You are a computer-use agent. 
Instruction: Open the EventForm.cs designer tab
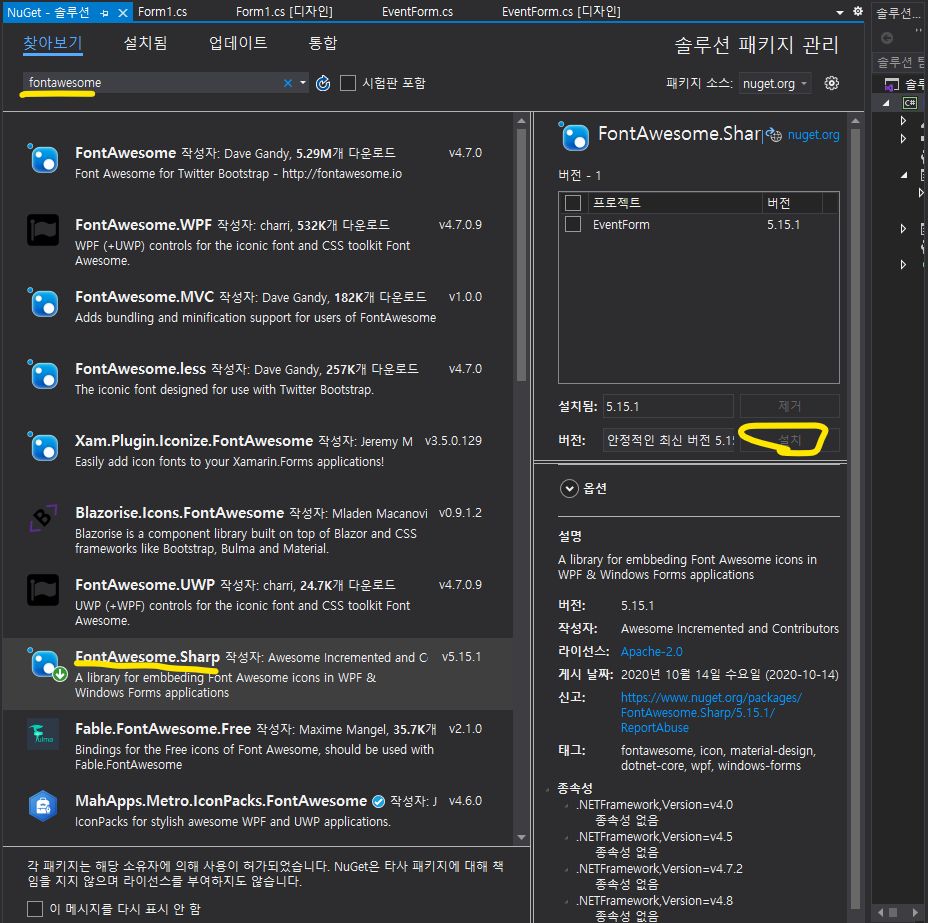[561, 12]
